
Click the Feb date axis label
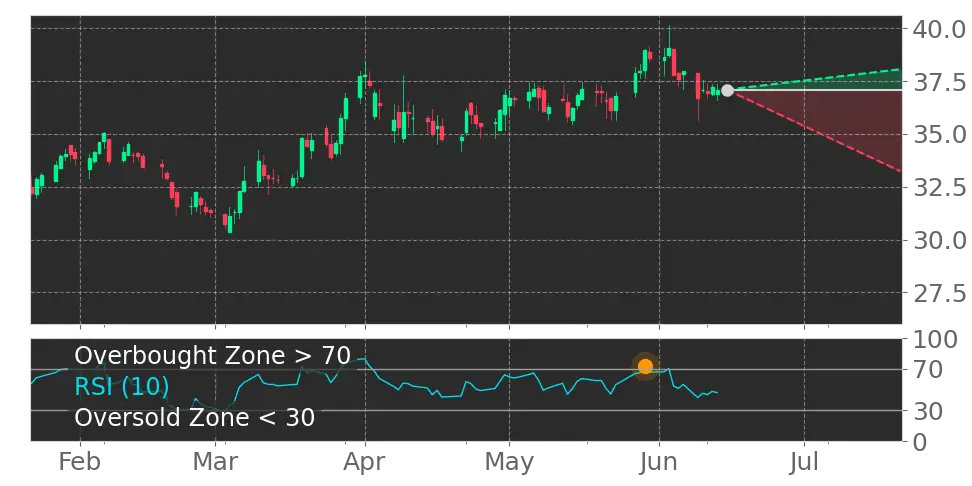point(80,462)
